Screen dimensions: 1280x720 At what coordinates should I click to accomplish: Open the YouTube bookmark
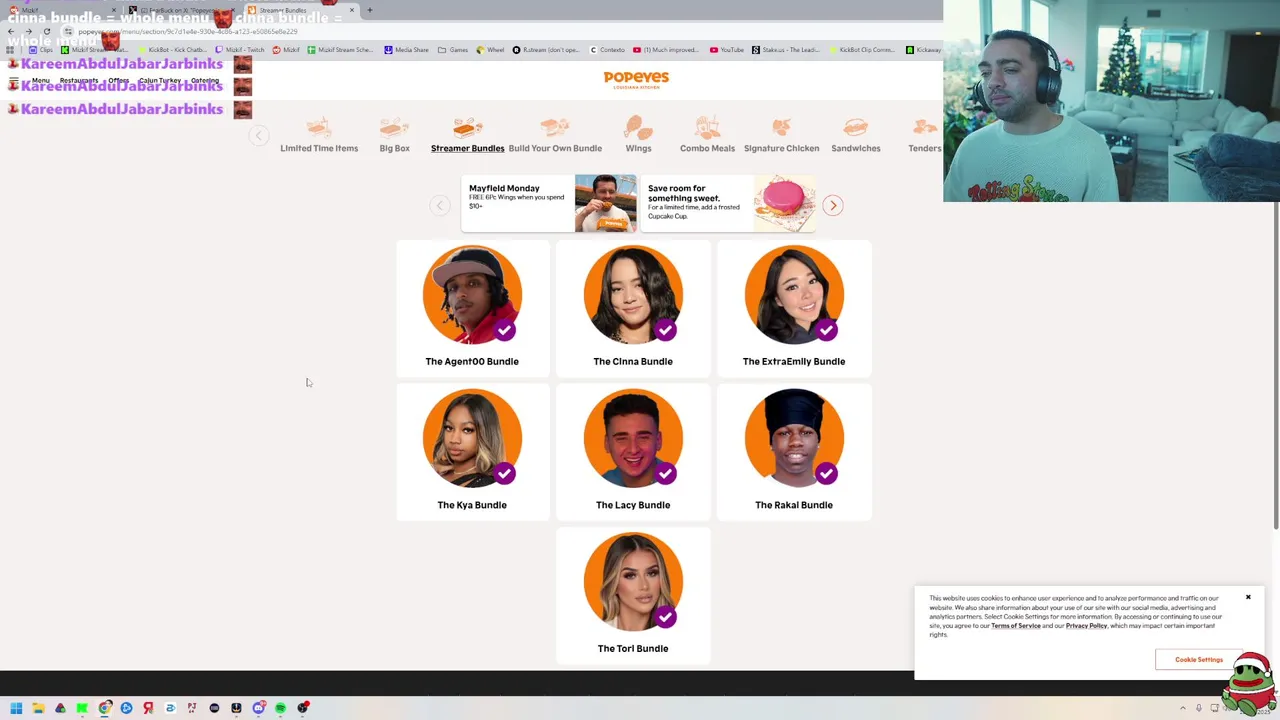pyautogui.click(x=727, y=50)
